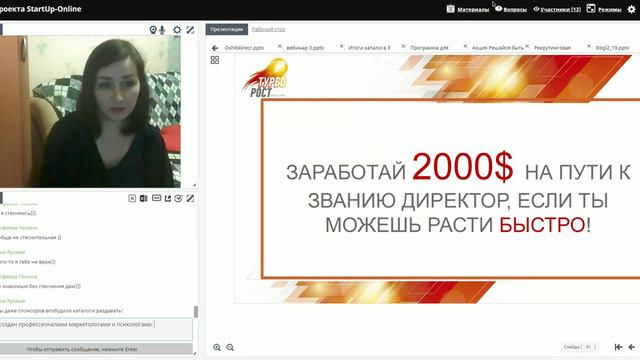
Task: Switch to the Рабочий стол tab
Action: (268, 29)
